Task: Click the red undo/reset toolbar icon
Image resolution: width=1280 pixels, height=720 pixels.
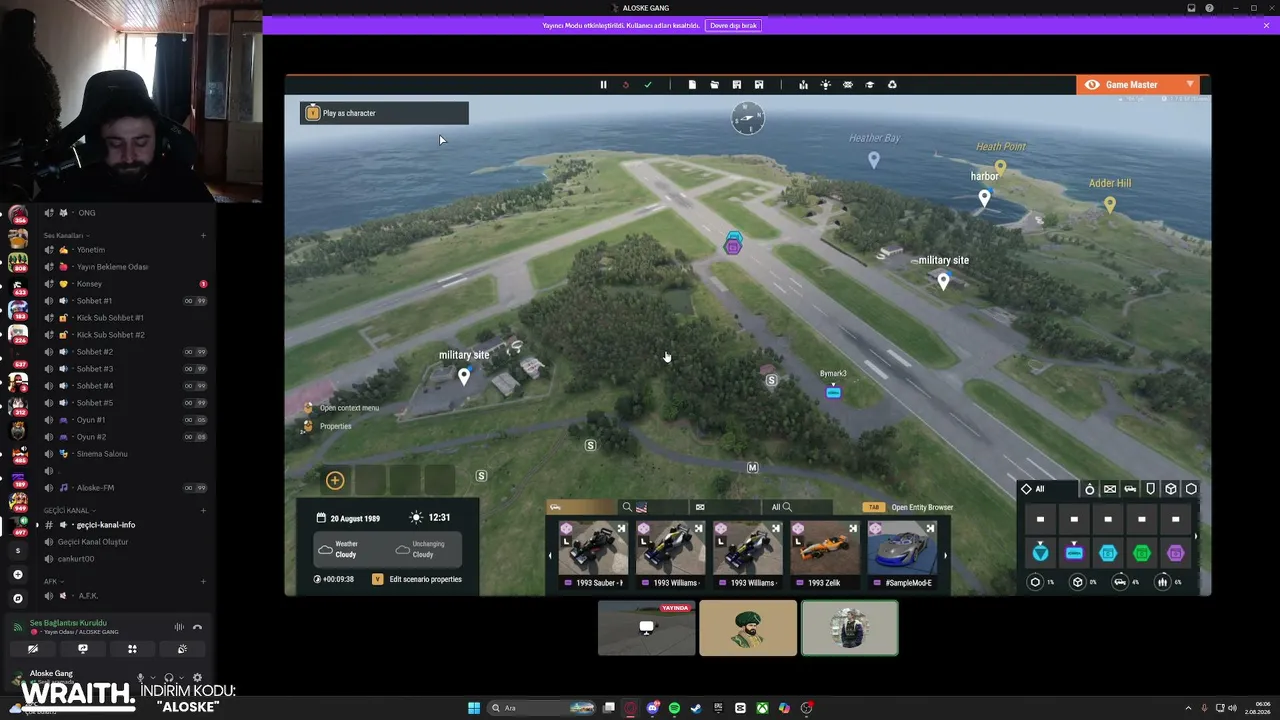Action: (626, 85)
